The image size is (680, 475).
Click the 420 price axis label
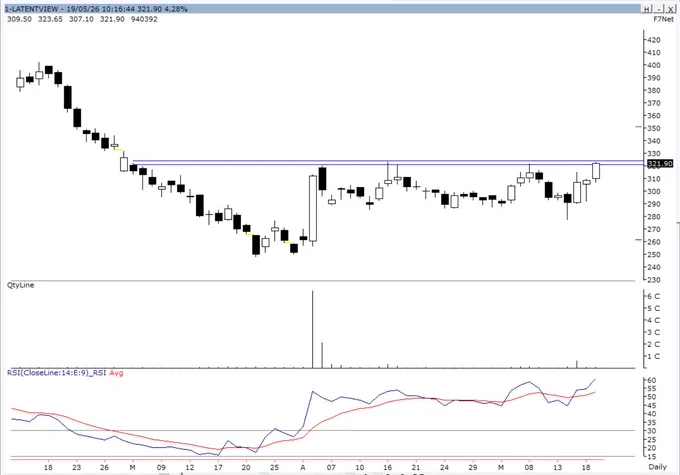tap(654, 40)
